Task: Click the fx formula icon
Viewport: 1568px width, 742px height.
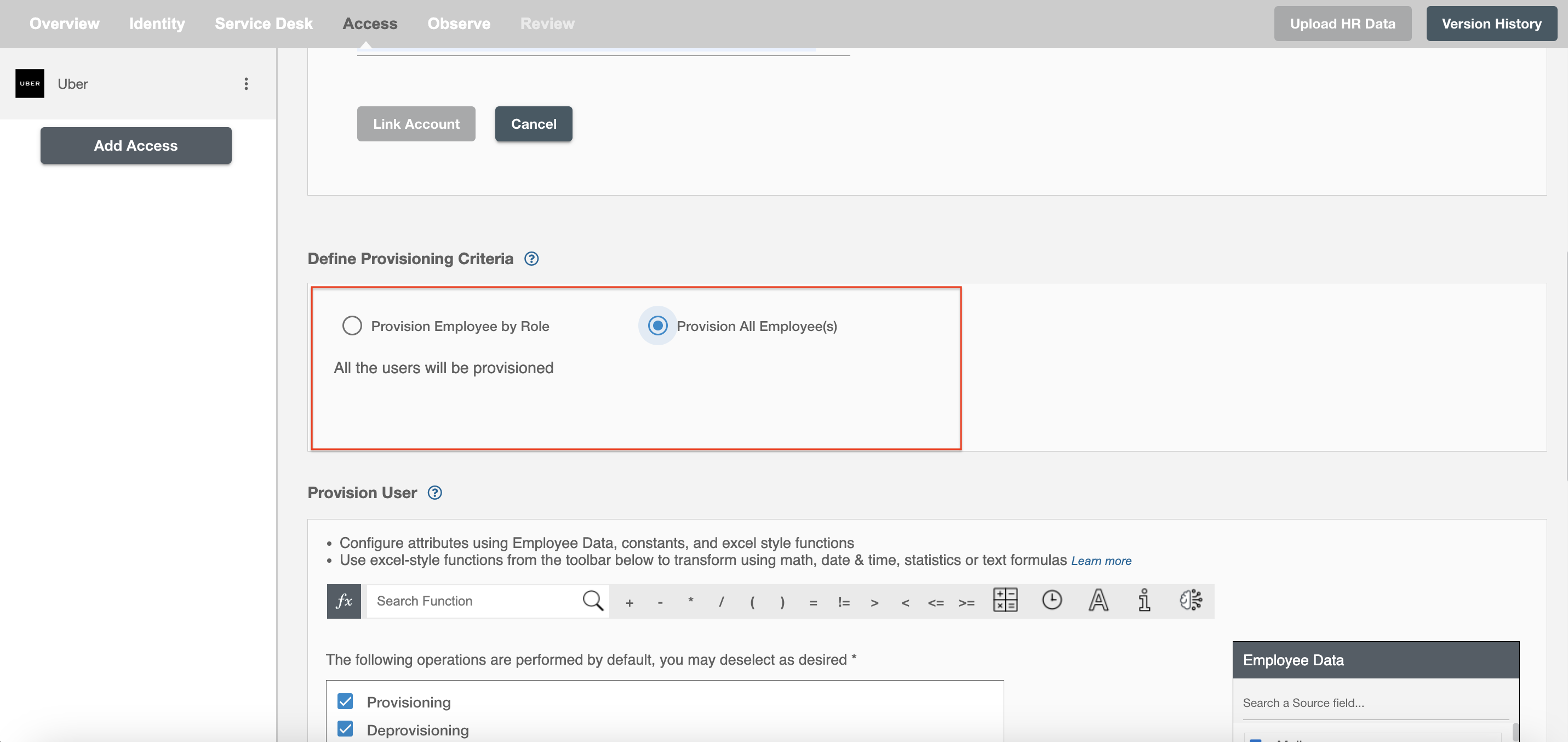Action: tap(343, 601)
